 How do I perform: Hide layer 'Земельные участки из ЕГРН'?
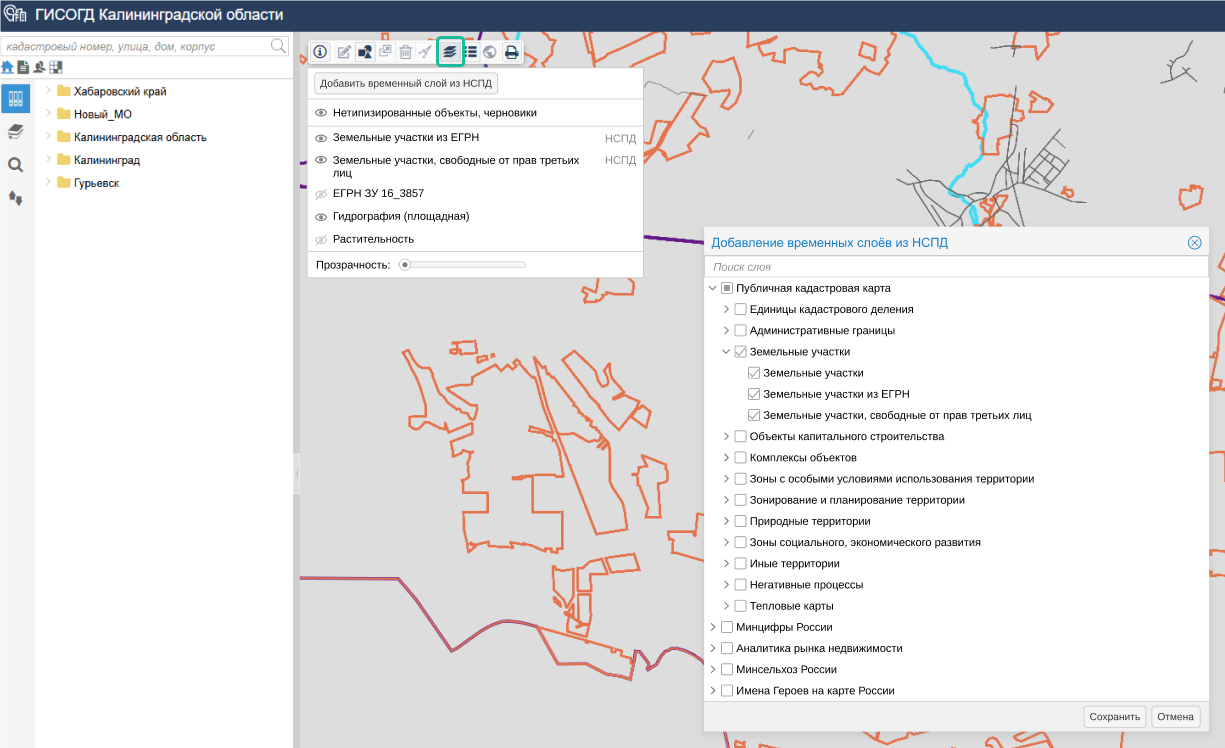coord(321,138)
